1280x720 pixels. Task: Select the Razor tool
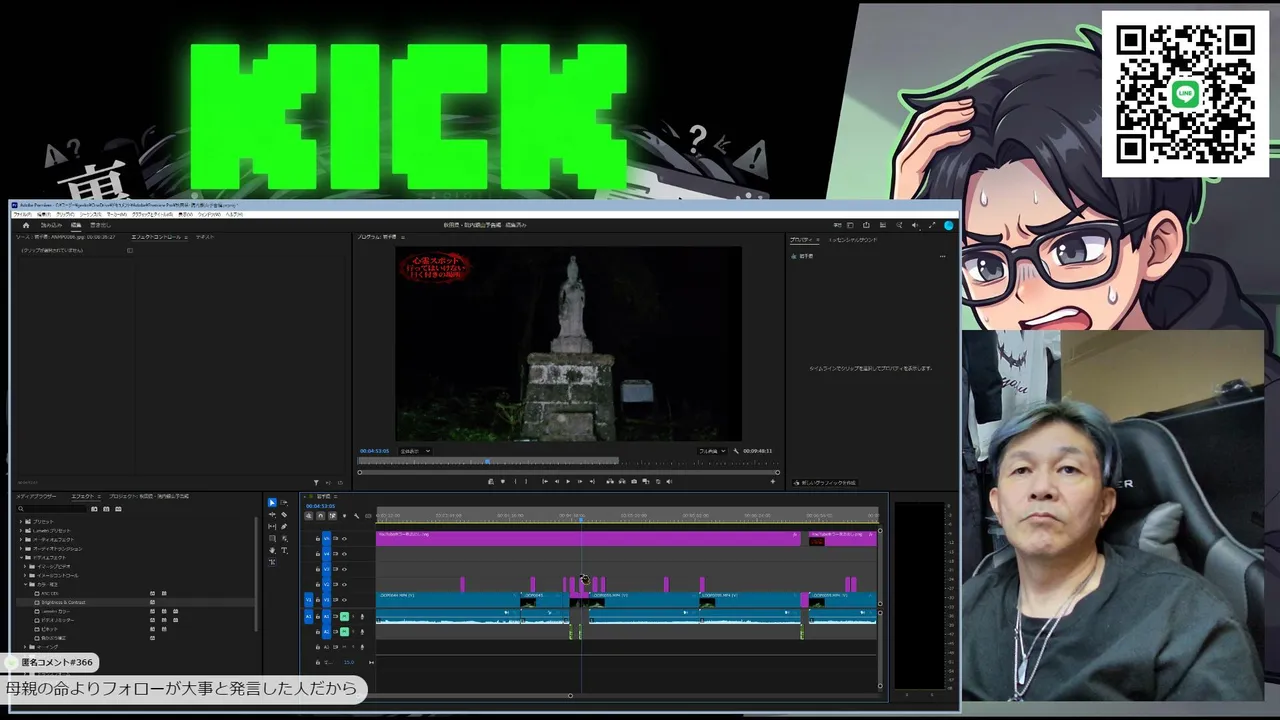click(284, 515)
